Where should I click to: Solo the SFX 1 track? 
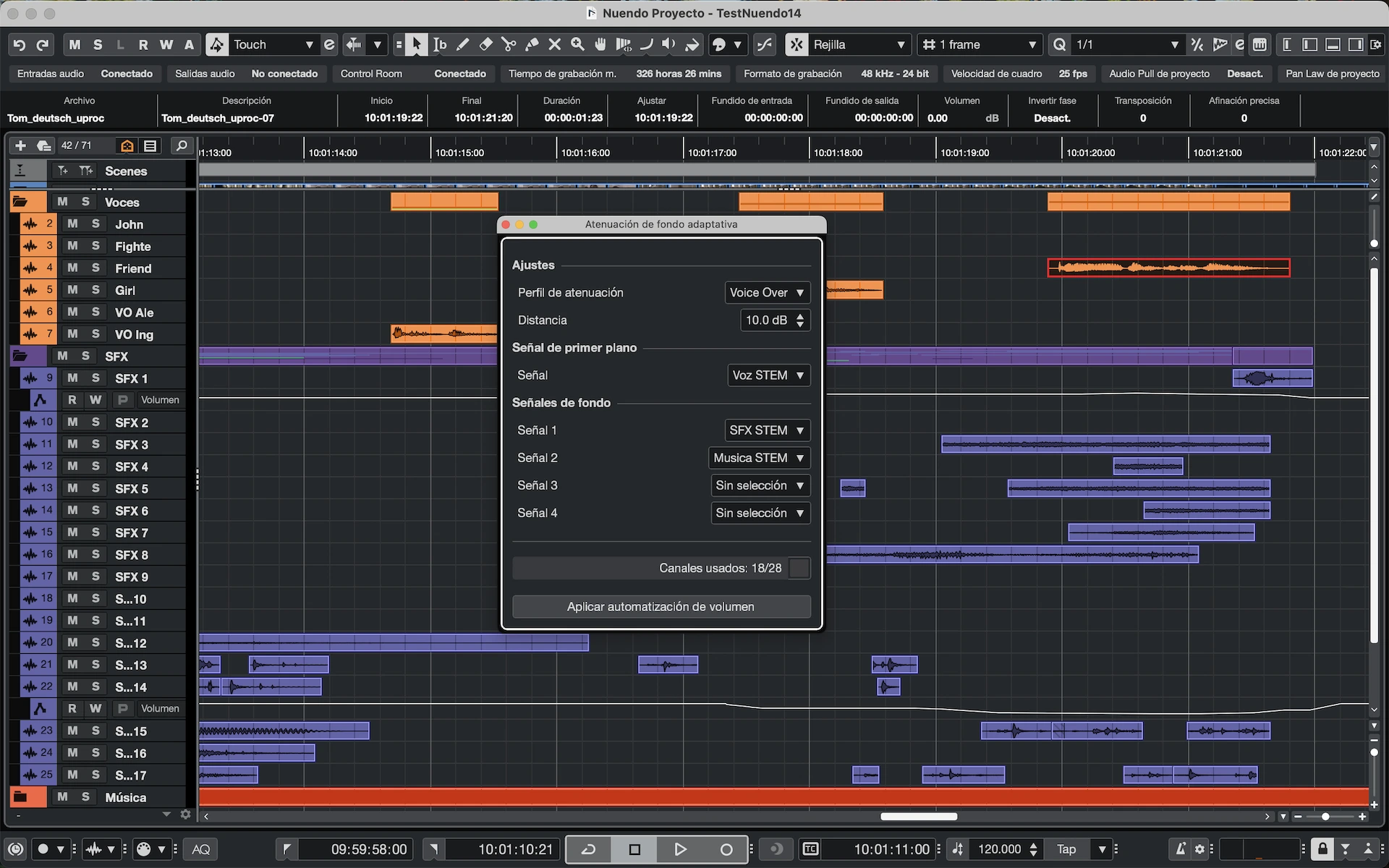[95, 378]
